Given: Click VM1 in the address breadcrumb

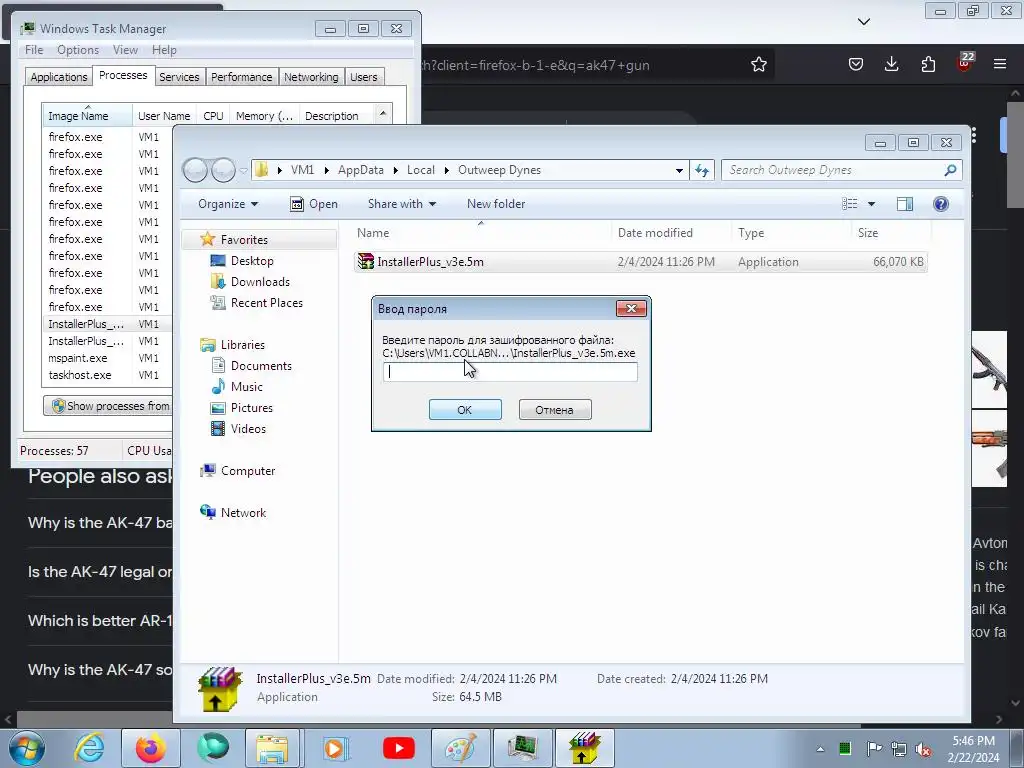Looking at the screenshot, I should click(x=302, y=170).
